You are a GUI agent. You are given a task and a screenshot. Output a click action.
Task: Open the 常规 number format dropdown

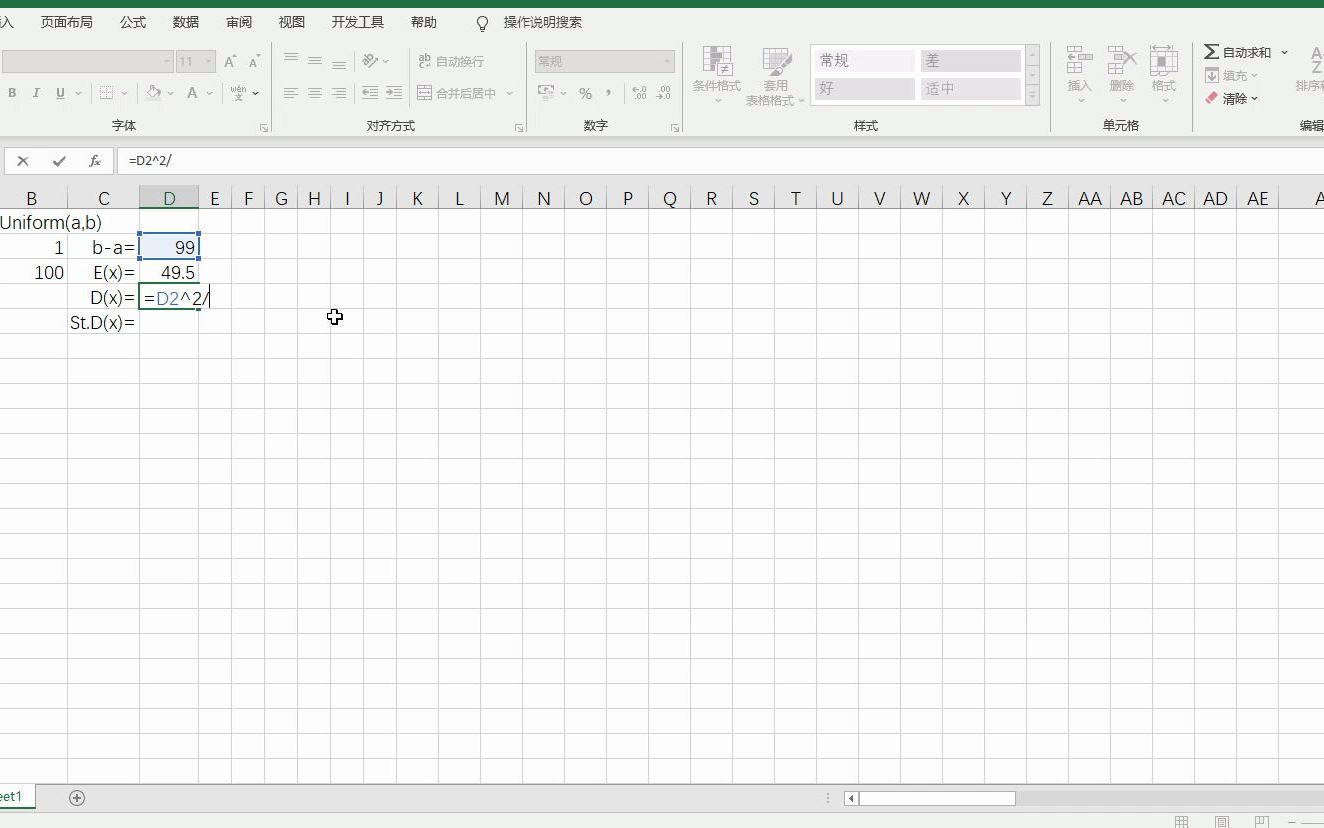(668, 62)
